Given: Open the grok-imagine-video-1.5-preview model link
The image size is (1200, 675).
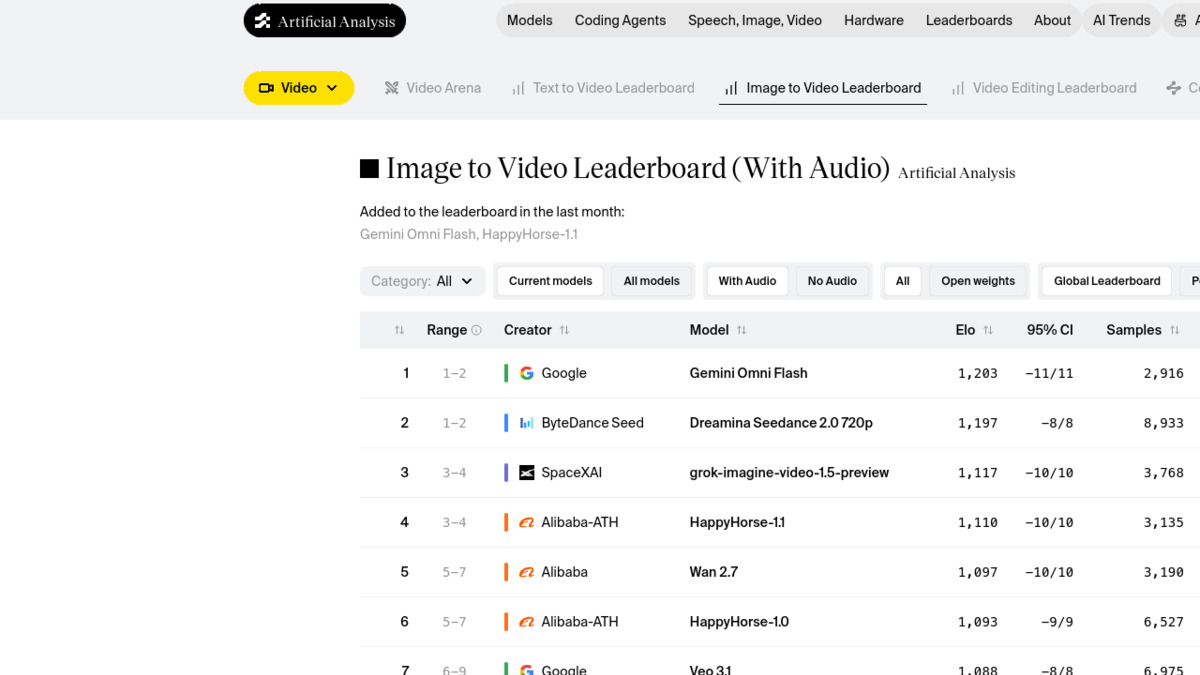Looking at the screenshot, I should tap(789, 473).
